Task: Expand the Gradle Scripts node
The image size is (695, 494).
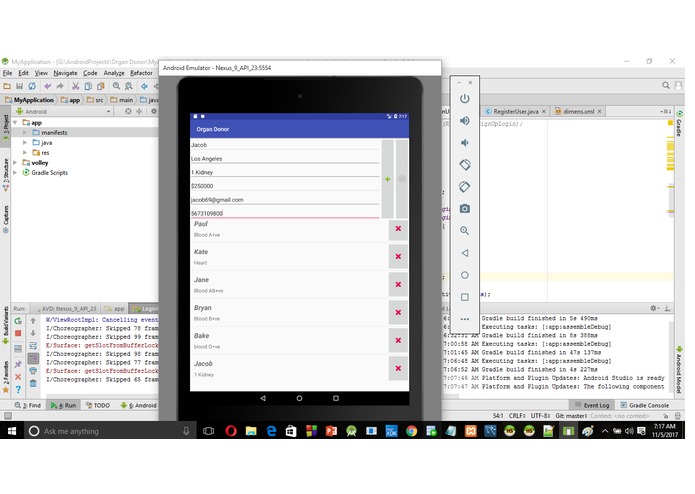Action: click(16, 173)
